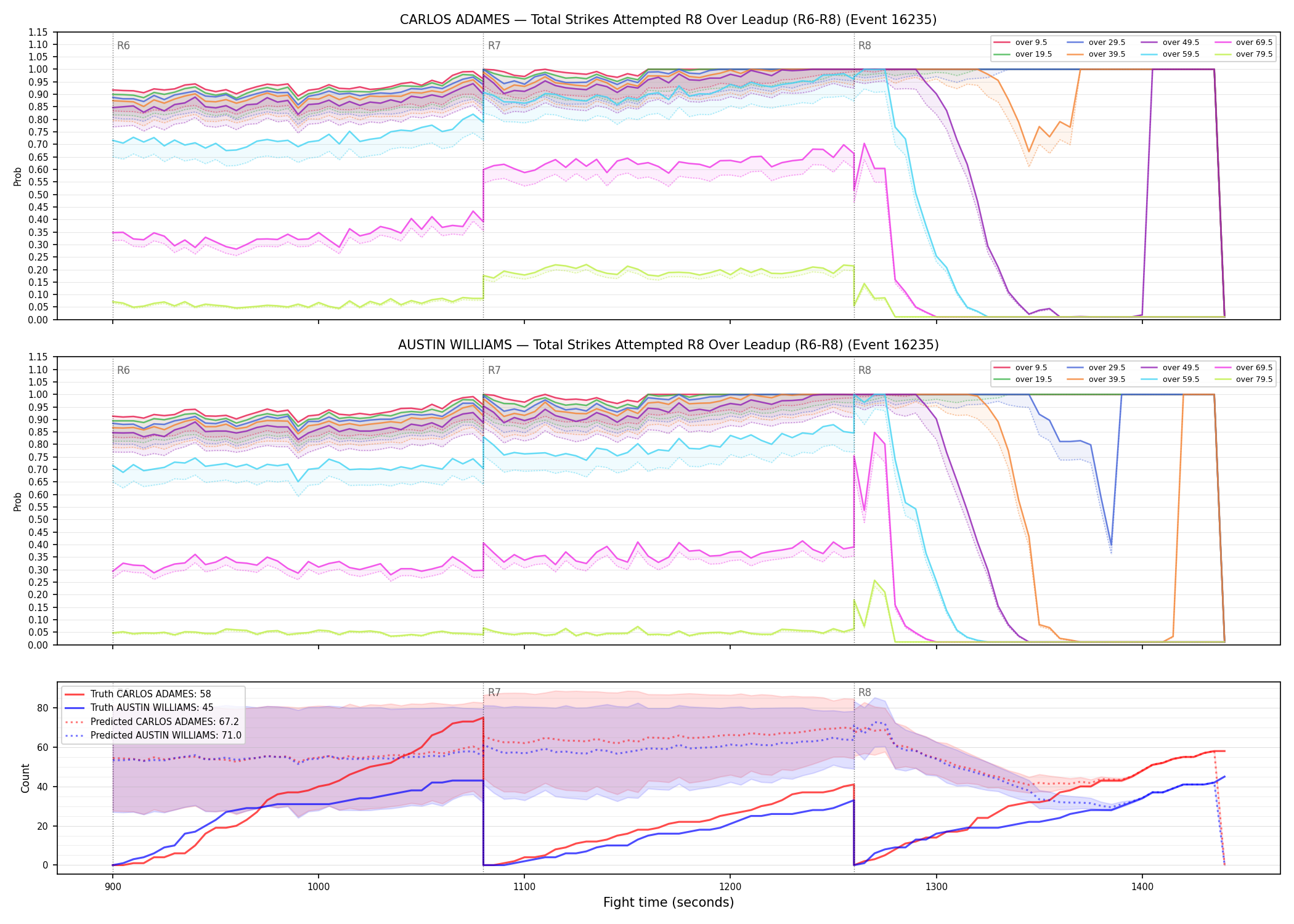
Task: Click the R6 marker in Carlos Adames chart
Action: [123, 46]
